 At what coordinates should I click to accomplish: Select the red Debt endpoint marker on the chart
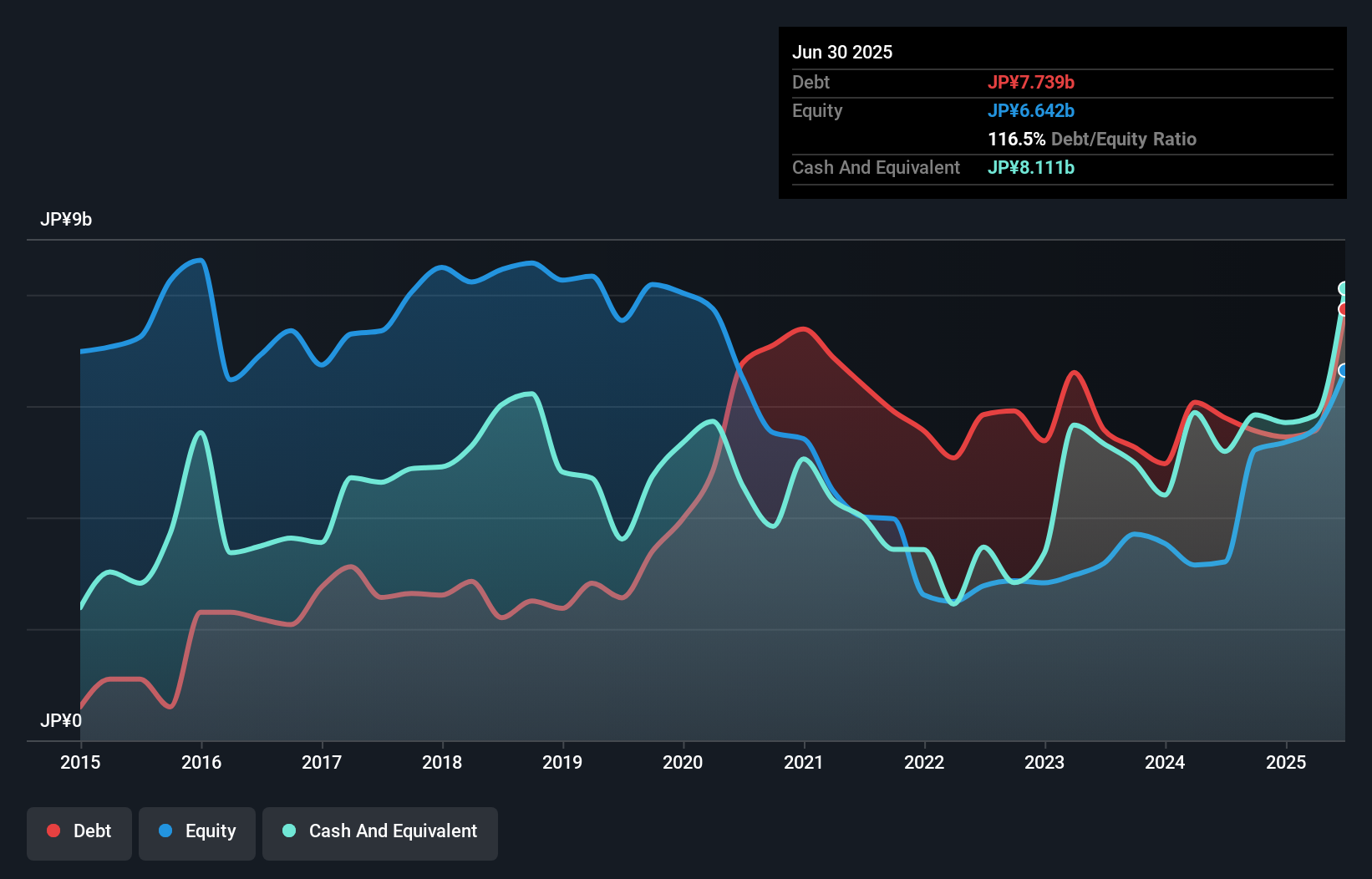pos(1344,309)
